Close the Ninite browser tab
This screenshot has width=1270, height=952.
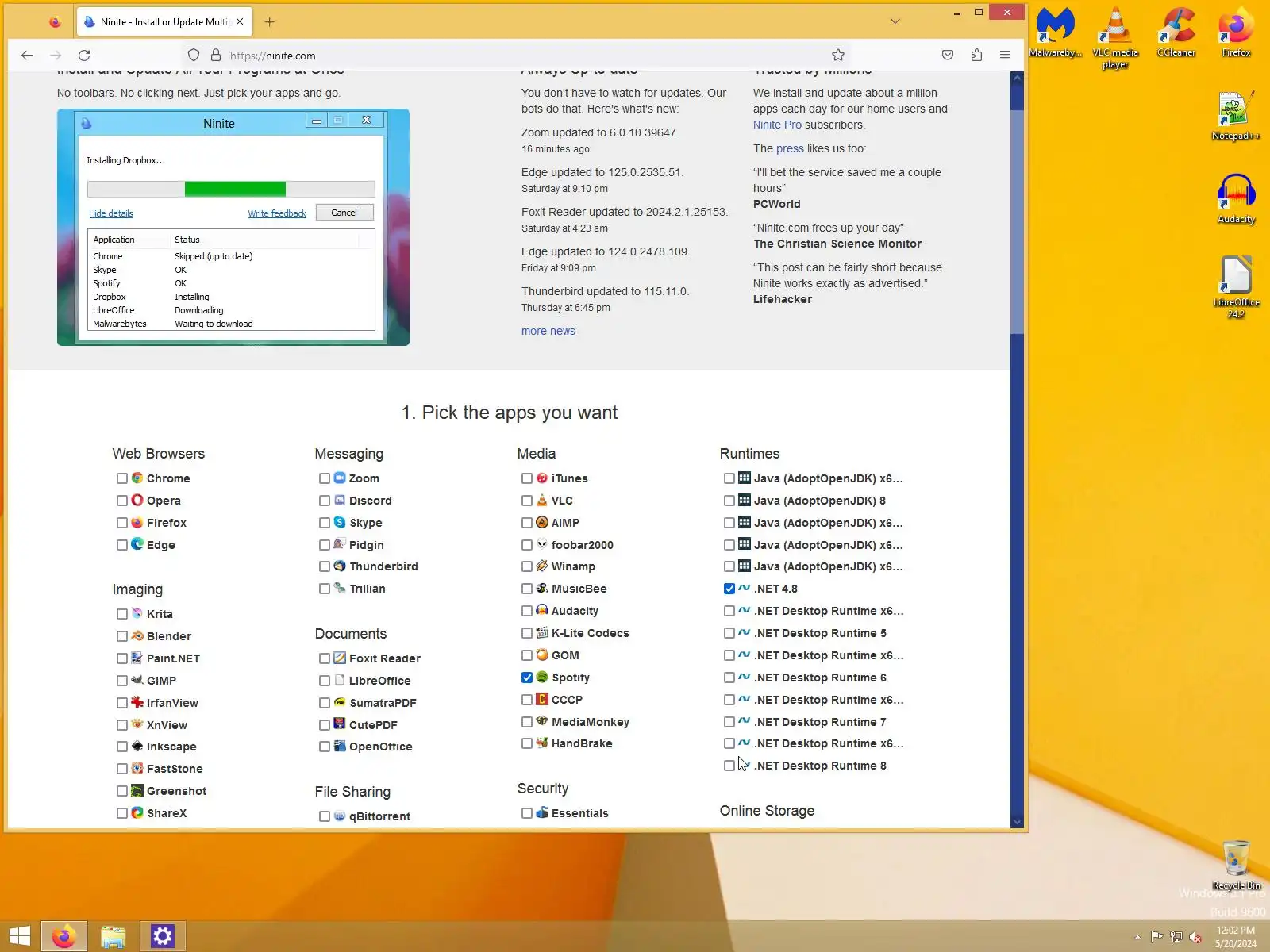[x=240, y=21]
